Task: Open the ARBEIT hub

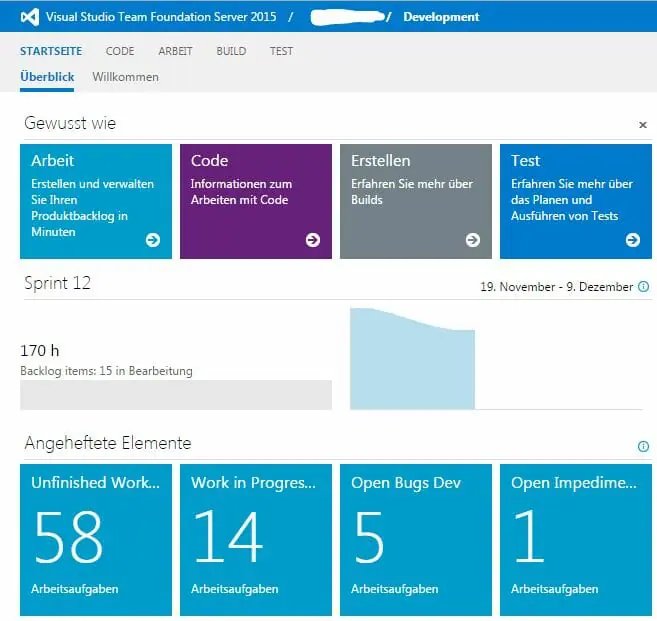Action: (x=175, y=51)
